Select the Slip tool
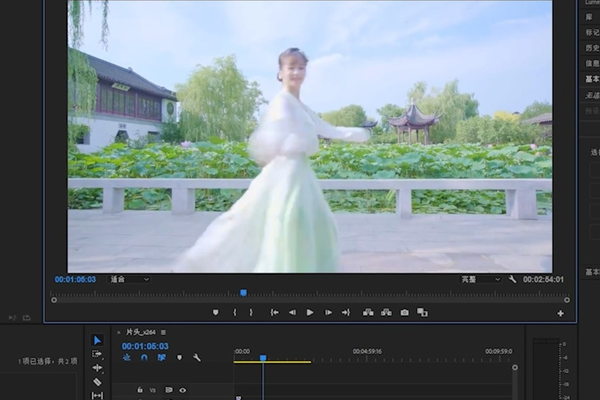The height and width of the screenshot is (400, 600). (x=97, y=395)
